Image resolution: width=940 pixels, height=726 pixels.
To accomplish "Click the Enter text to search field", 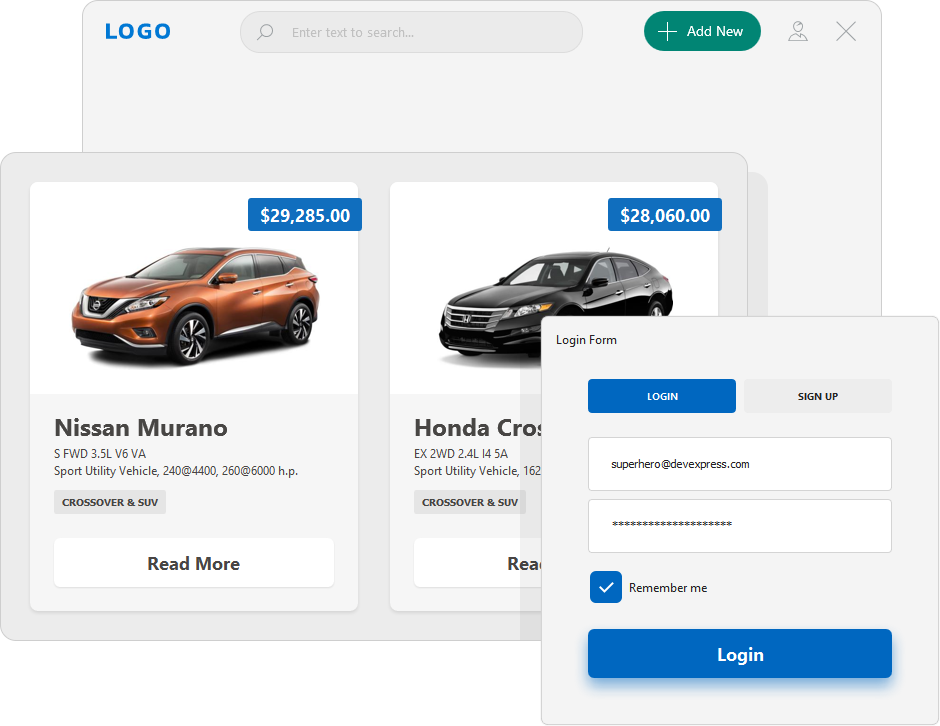I will click(x=410, y=31).
